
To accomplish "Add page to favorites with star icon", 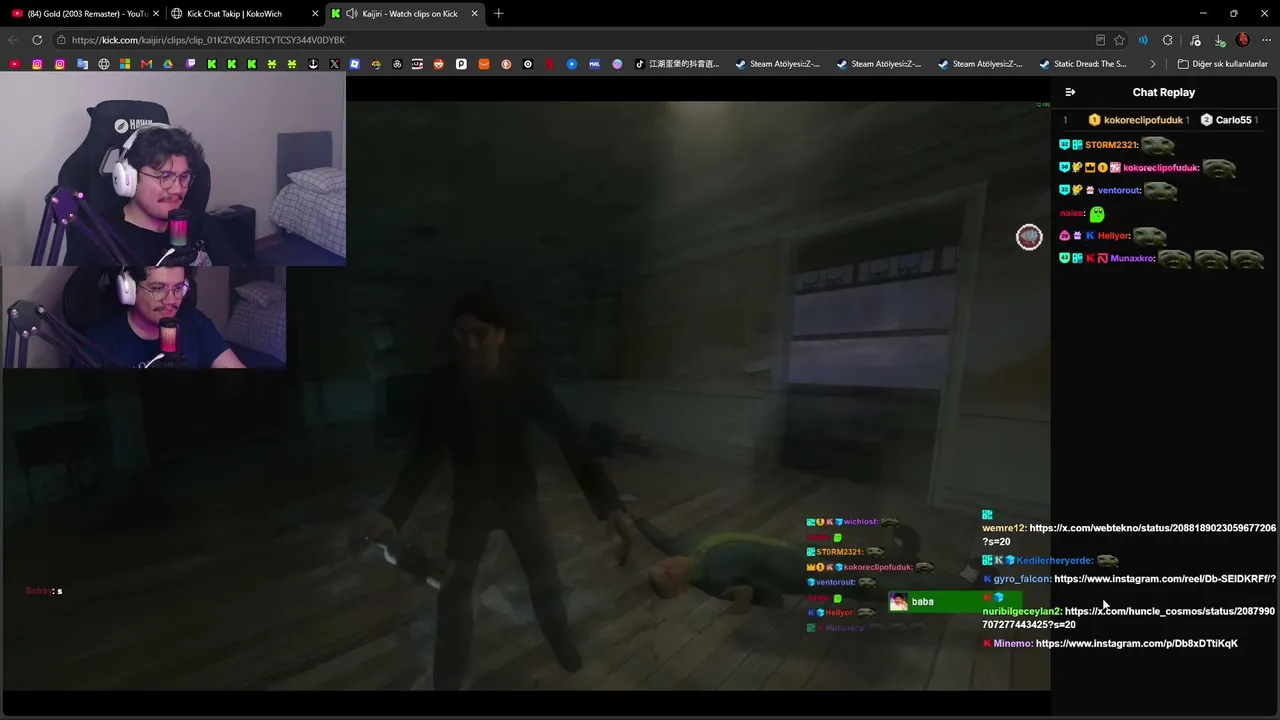I will [1120, 40].
